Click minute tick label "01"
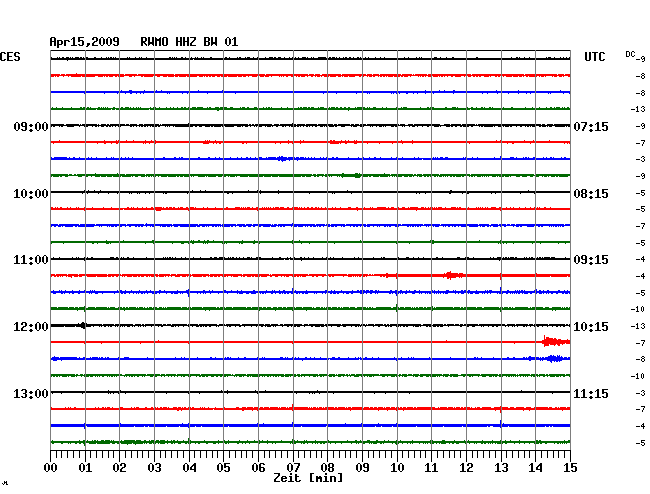This screenshot has width=650, height=494. [85, 467]
